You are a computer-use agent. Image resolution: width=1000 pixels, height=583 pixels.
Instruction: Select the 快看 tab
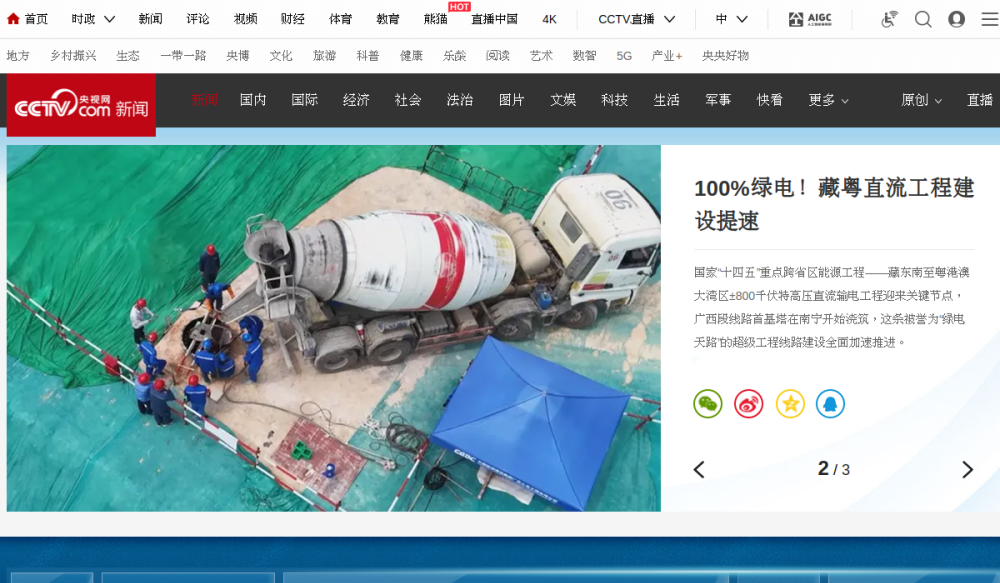[x=770, y=100]
